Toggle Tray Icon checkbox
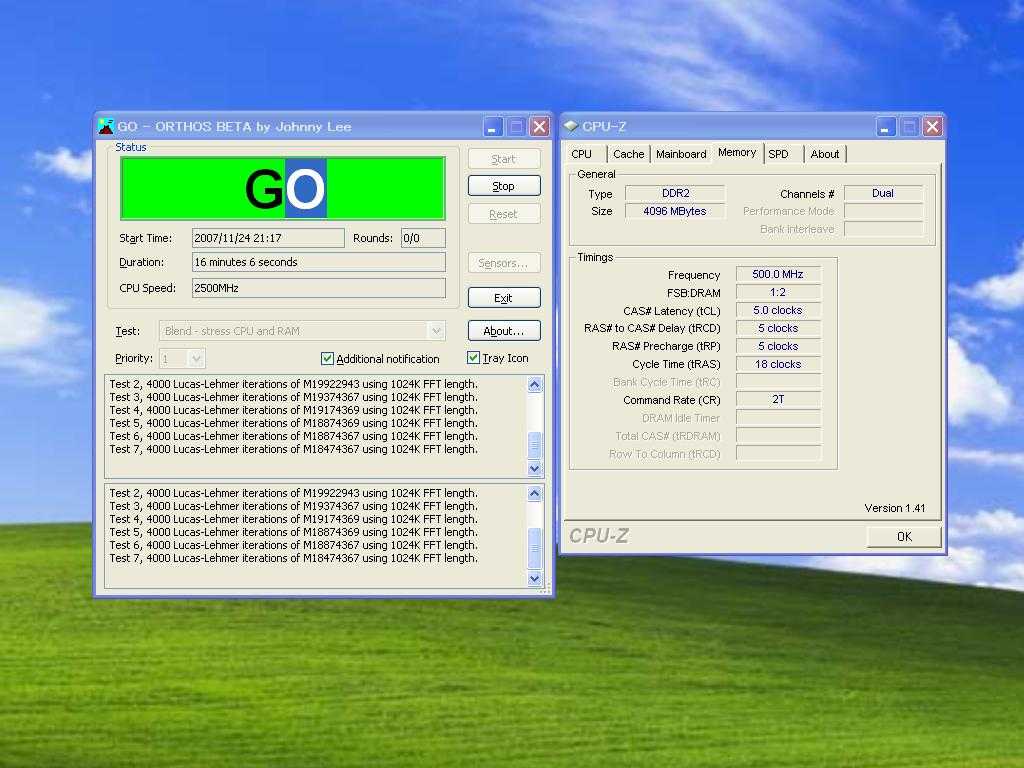Screen dimensions: 1024x768 point(473,358)
